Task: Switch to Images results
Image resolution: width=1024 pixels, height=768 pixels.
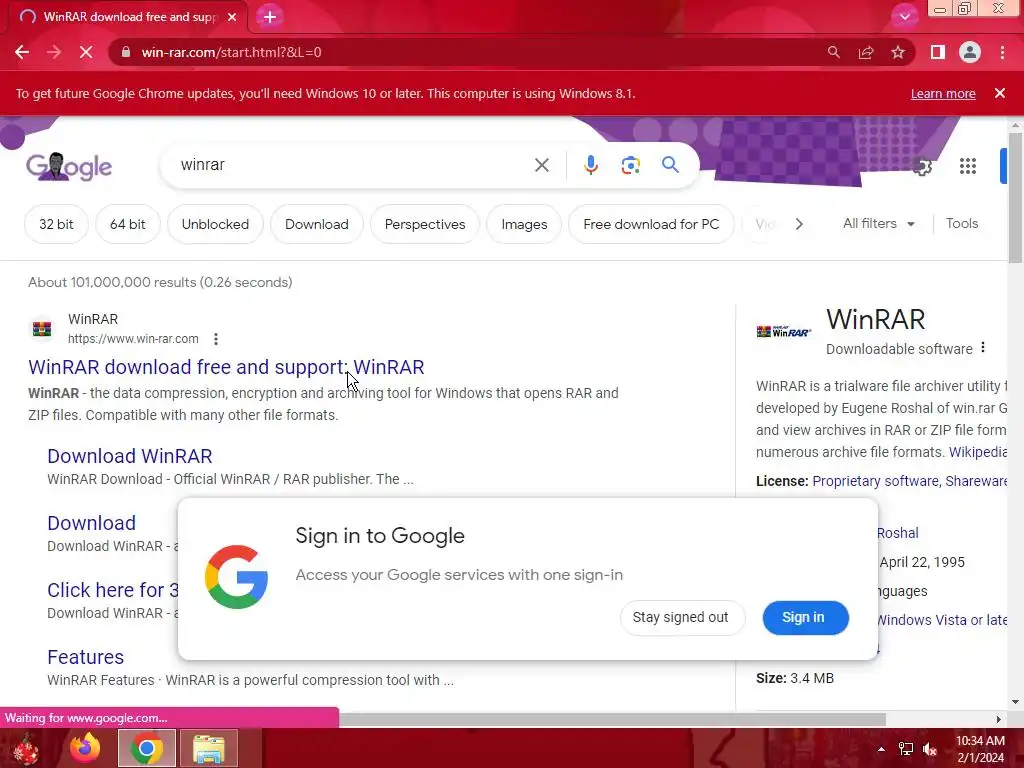Action: (x=524, y=224)
